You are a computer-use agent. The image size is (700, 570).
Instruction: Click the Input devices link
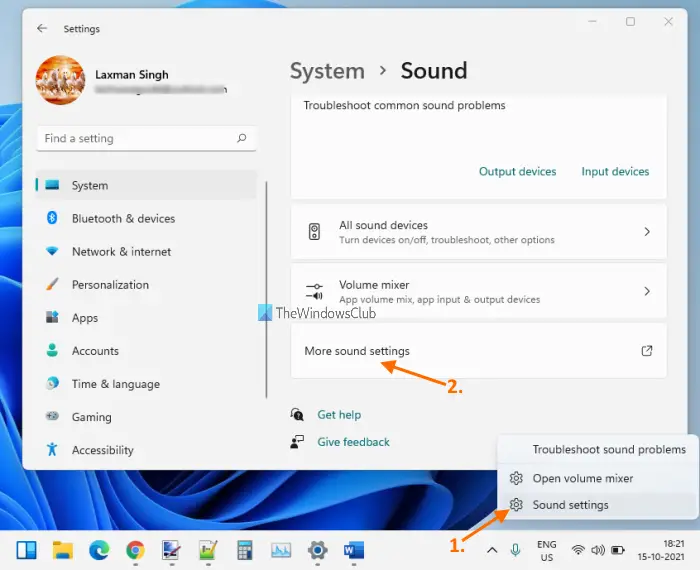pyautogui.click(x=615, y=172)
